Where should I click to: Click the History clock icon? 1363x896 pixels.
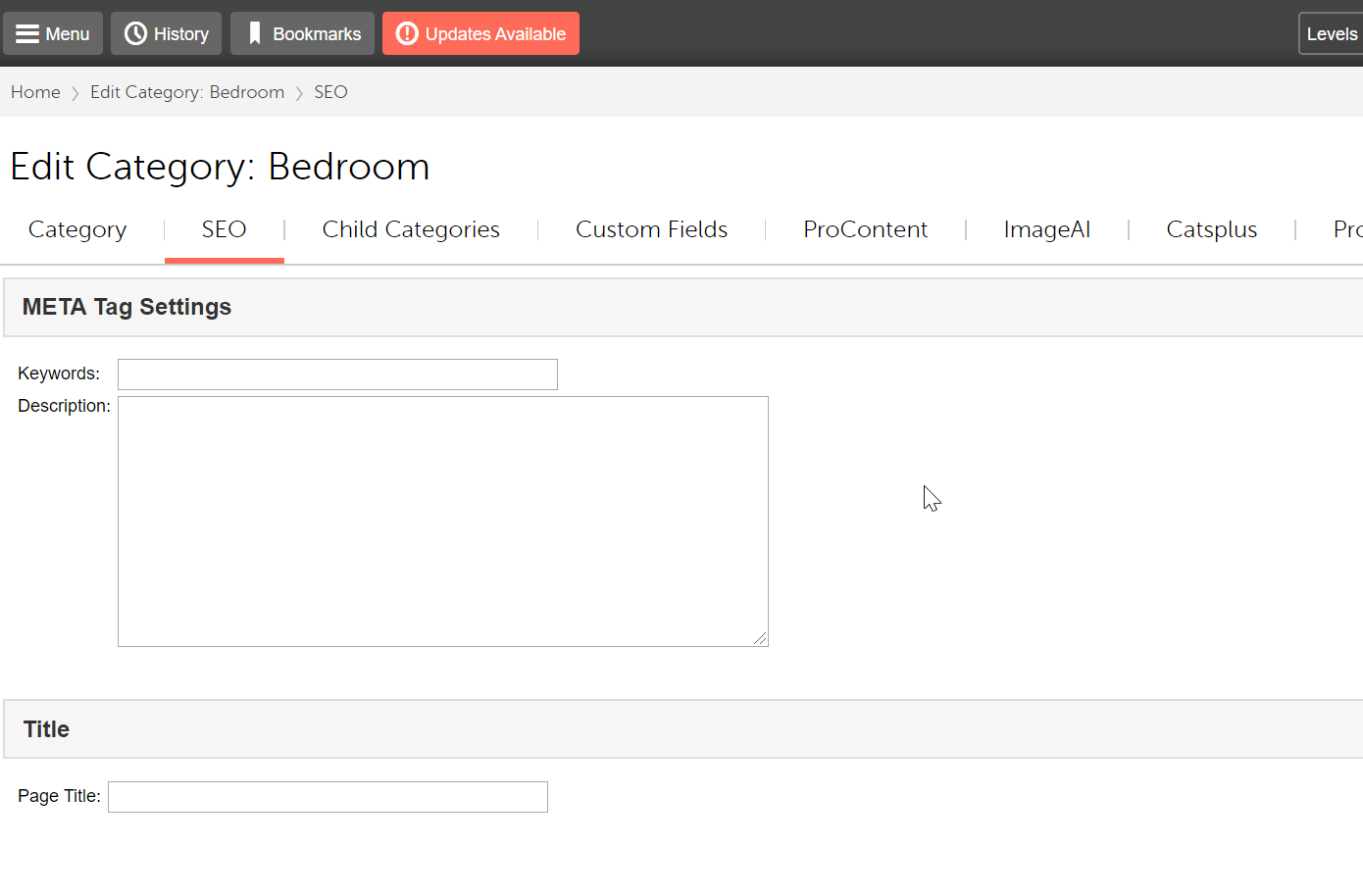(x=136, y=34)
